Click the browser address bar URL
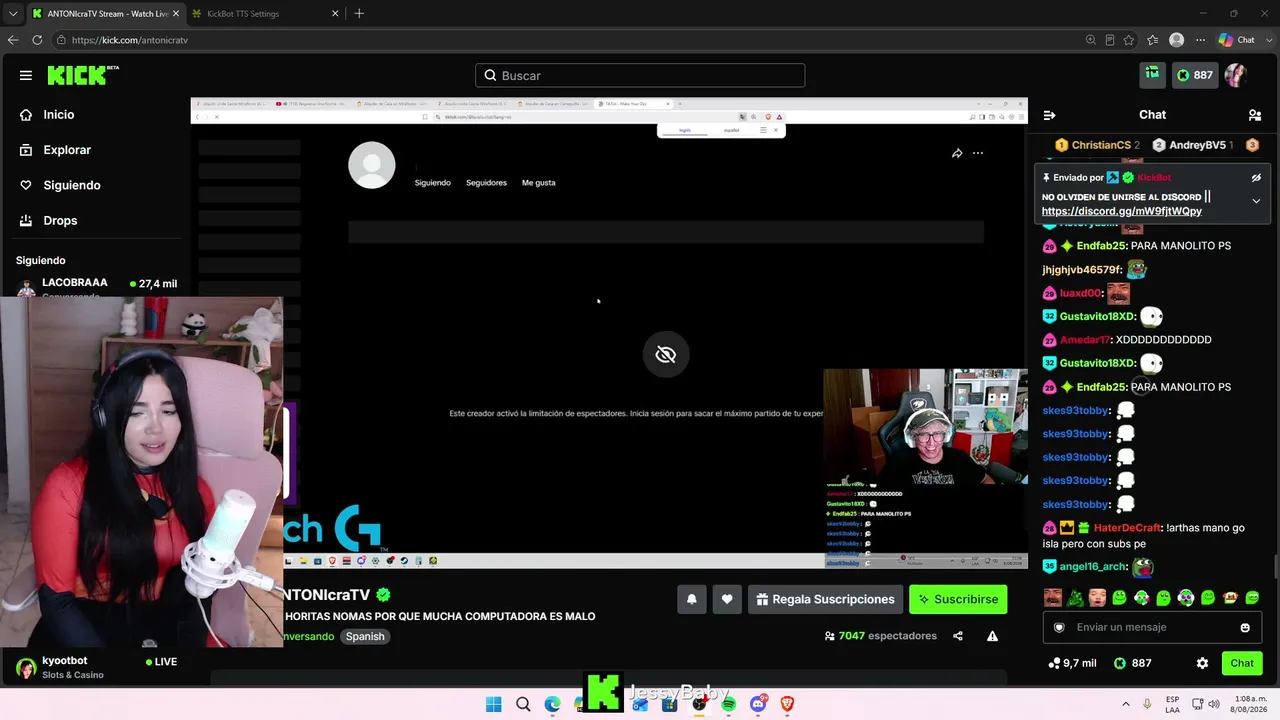Image resolution: width=1280 pixels, height=720 pixels. (x=130, y=40)
